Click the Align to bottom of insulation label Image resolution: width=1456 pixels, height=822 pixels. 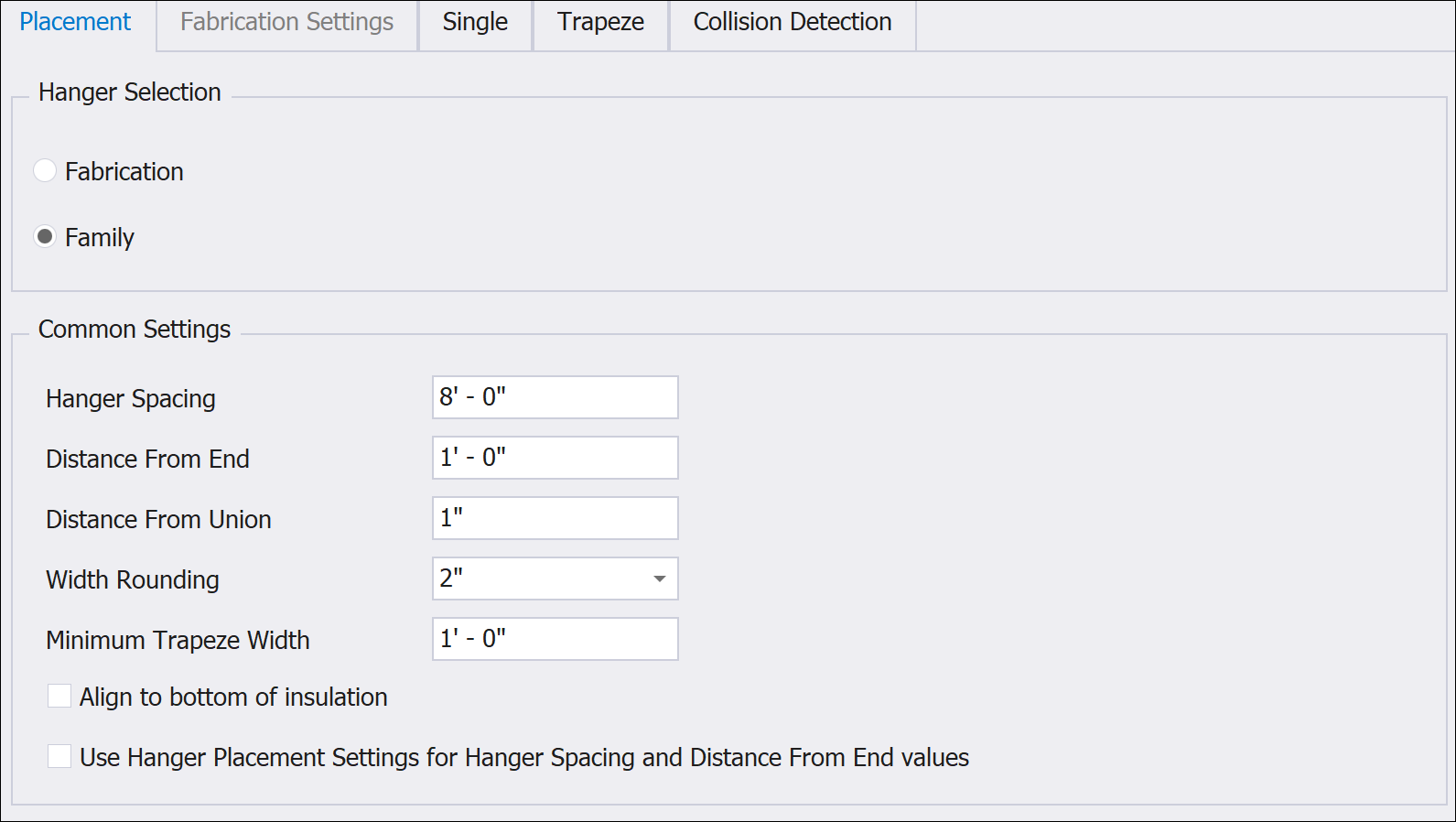(233, 697)
